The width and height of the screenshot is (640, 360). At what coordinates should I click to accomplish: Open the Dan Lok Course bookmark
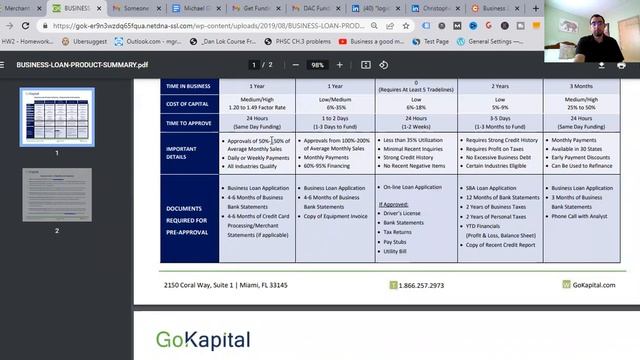(x=223, y=41)
